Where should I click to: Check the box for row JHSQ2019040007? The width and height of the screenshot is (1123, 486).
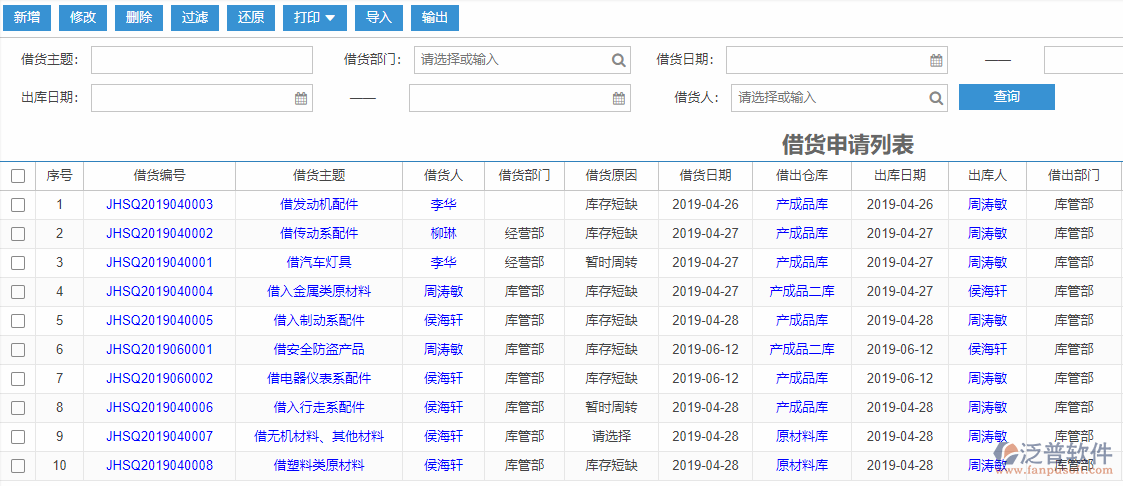(x=18, y=437)
